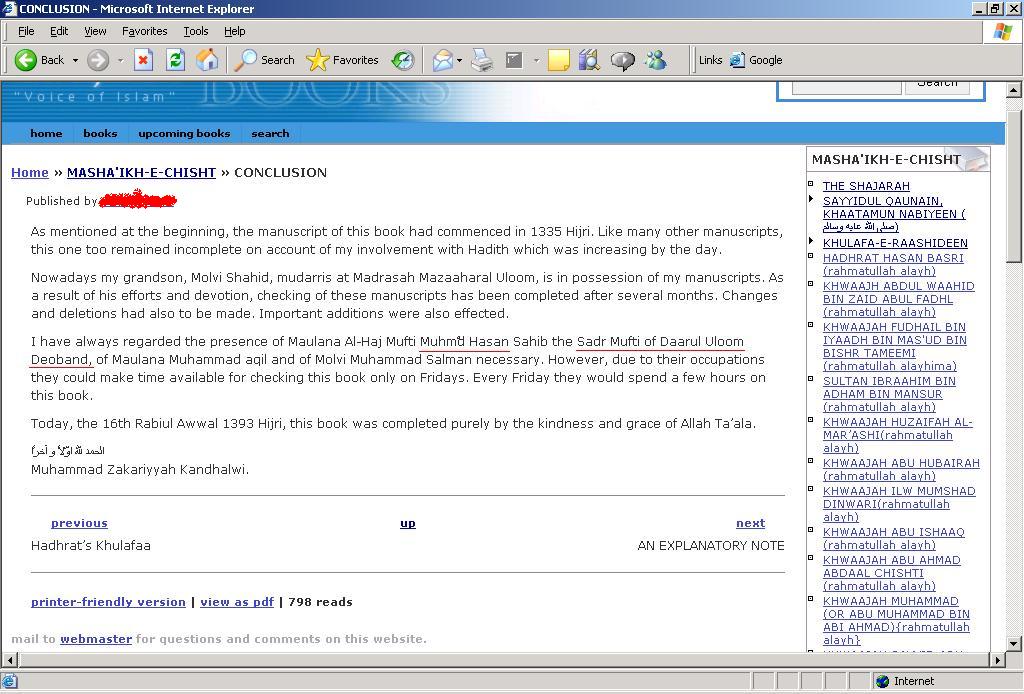Click the Forward arrow button
The height and width of the screenshot is (694, 1024).
98,60
